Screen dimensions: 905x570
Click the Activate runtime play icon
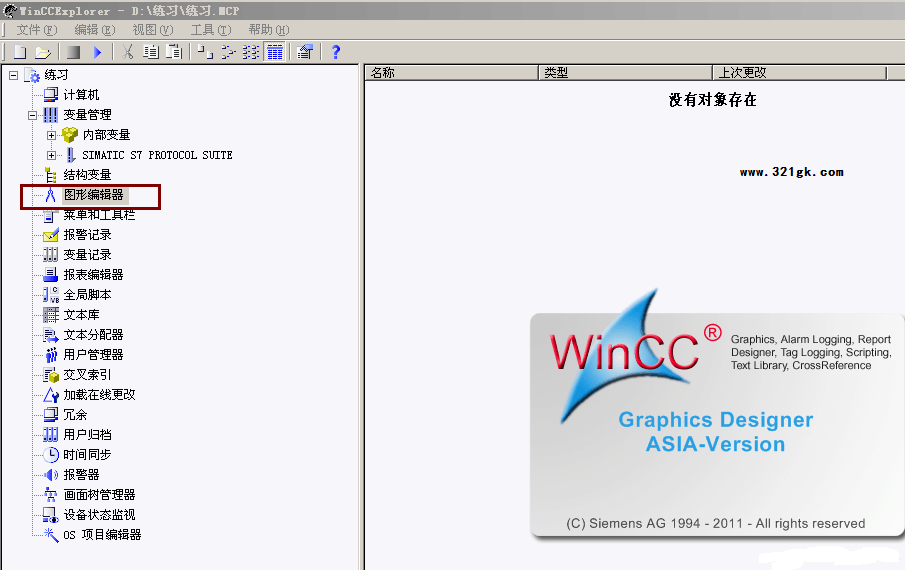tap(98, 52)
